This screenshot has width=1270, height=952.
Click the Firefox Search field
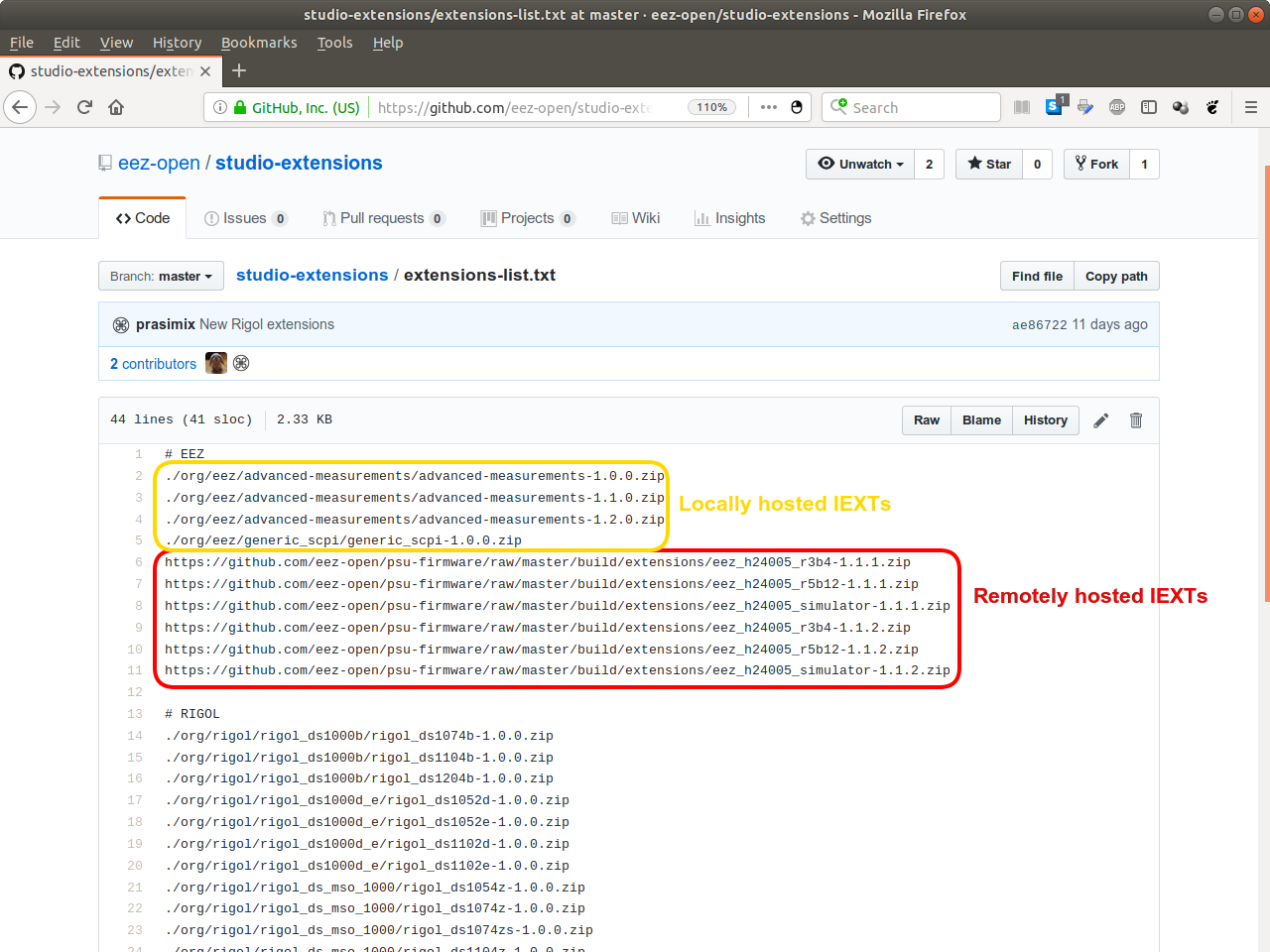tap(911, 107)
